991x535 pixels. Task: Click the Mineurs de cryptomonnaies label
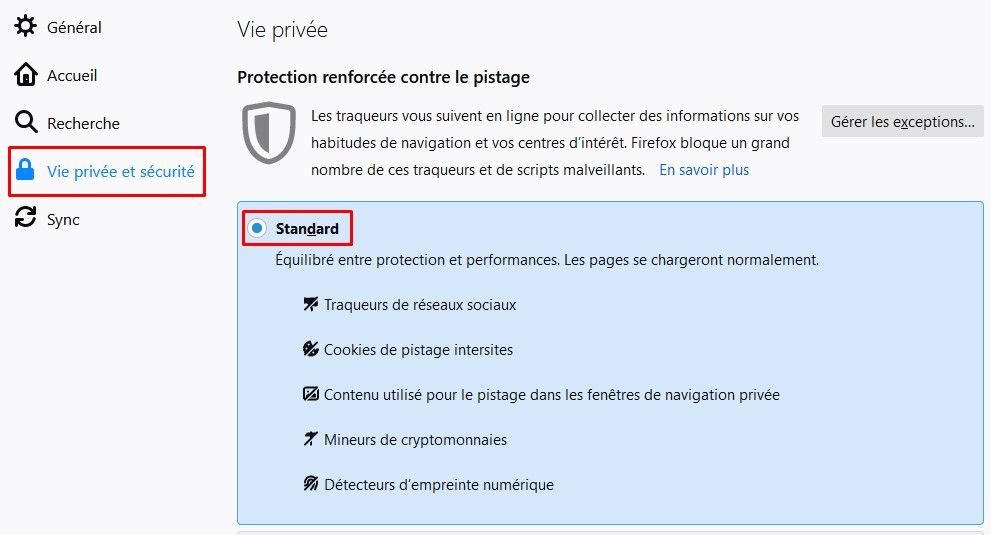click(x=415, y=439)
